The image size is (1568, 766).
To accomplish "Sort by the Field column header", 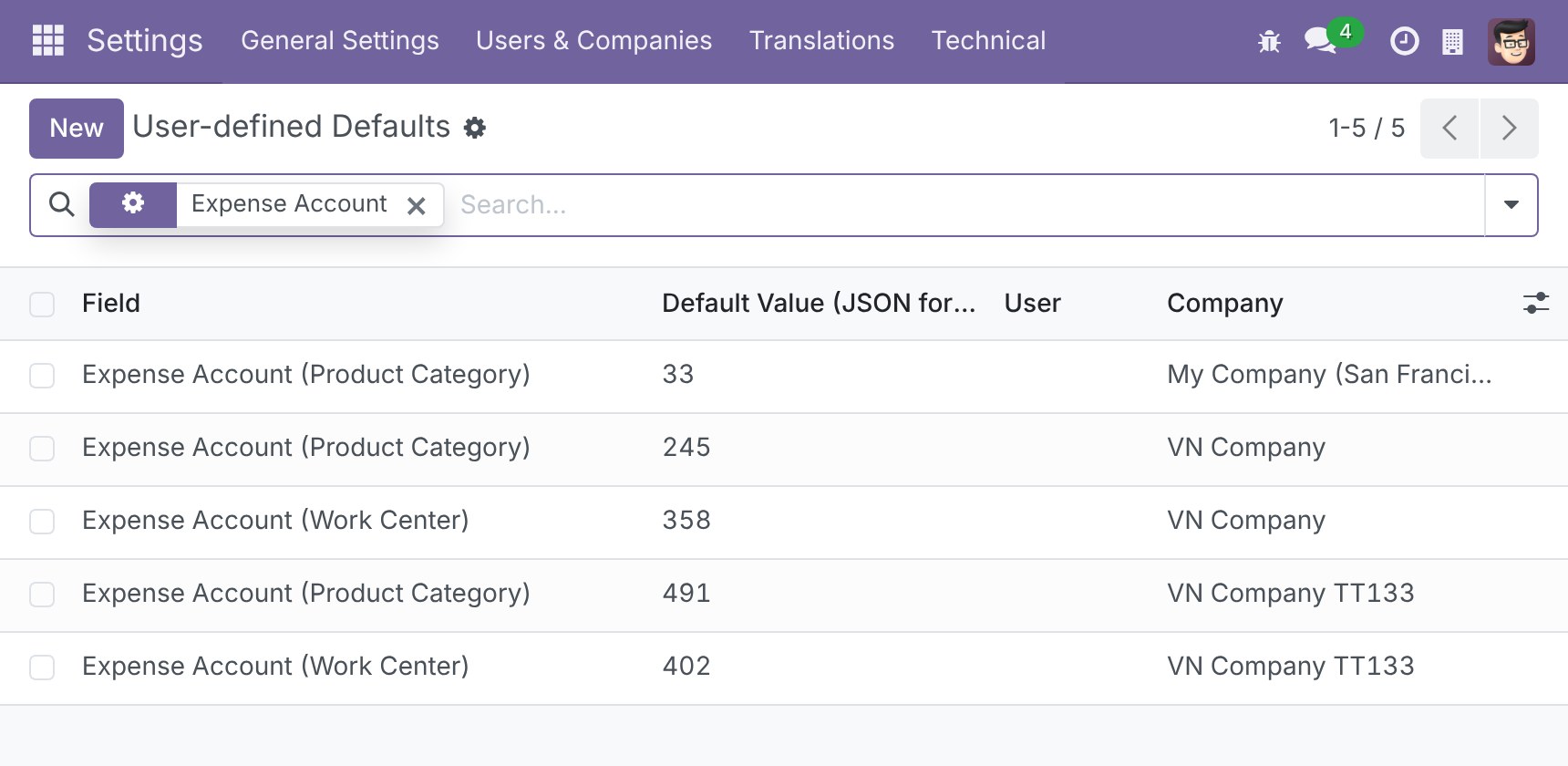I will 111,303.
